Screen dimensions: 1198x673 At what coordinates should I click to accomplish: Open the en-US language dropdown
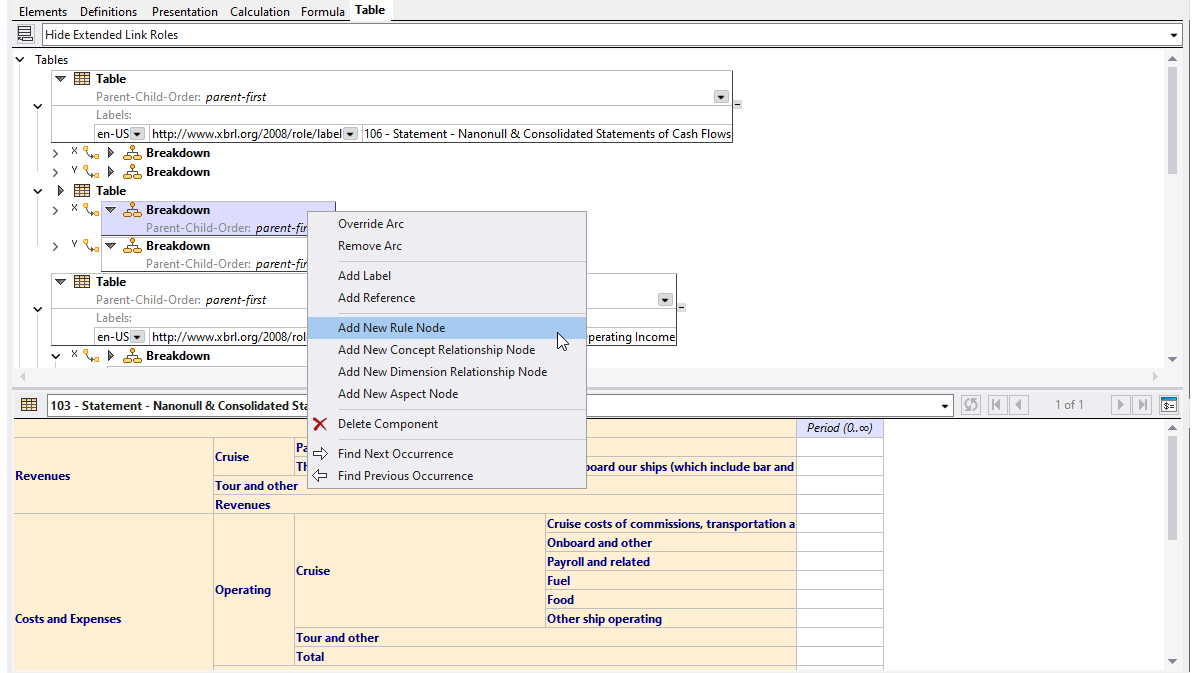click(x=137, y=132)
